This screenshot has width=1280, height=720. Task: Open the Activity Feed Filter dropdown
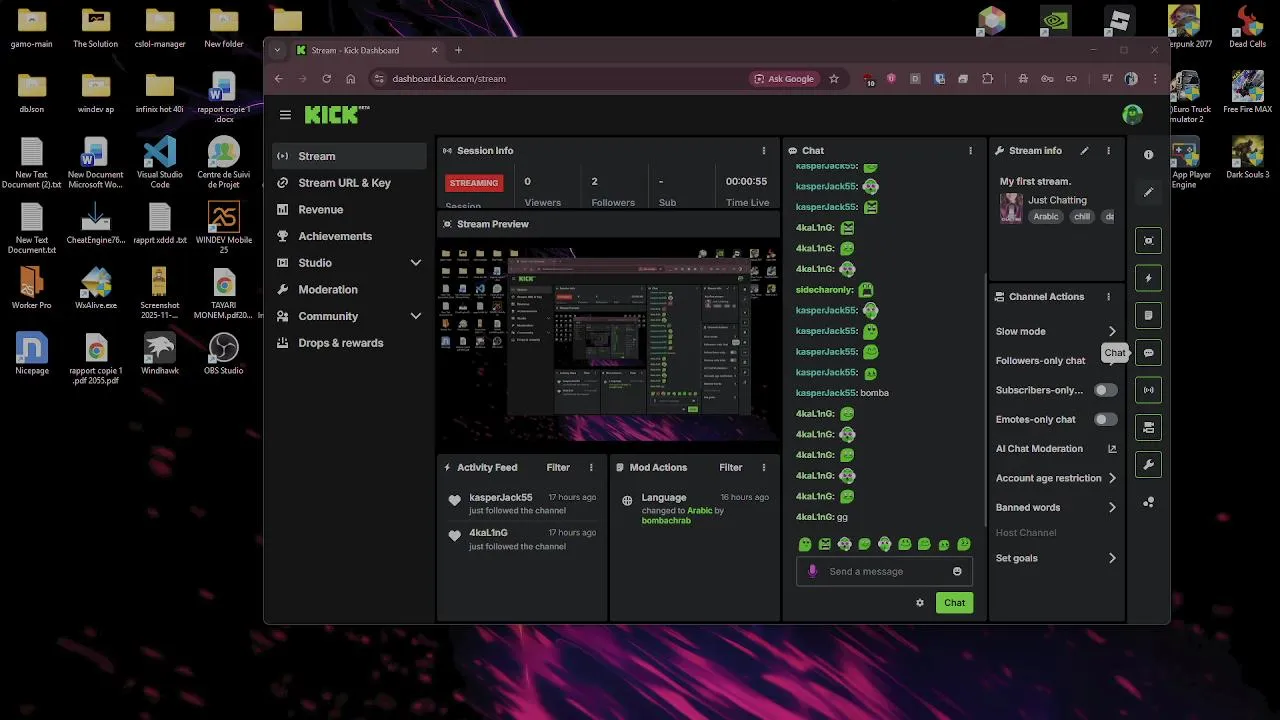click(558, 467)
